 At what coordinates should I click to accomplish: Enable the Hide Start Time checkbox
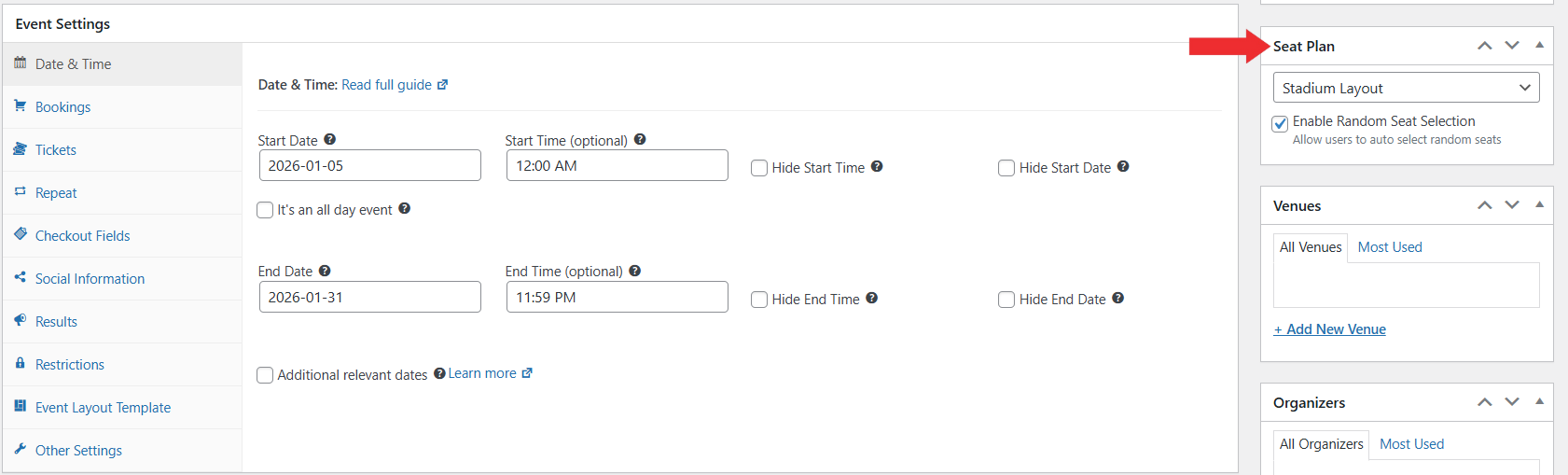pos(759,168)
